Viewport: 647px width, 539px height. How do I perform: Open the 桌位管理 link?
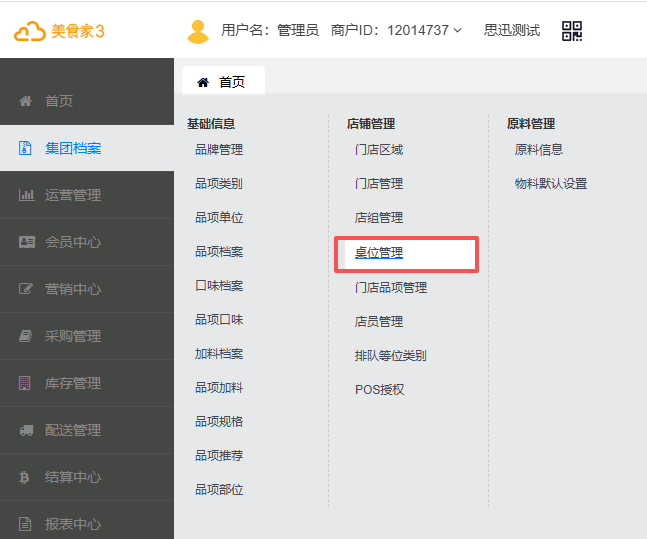point(379,253)
